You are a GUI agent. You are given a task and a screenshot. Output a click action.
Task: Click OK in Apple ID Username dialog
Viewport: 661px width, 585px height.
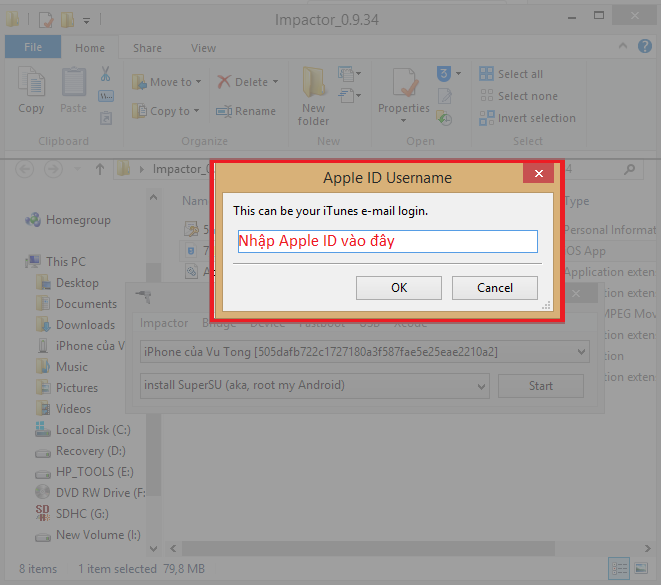[398, 288]
